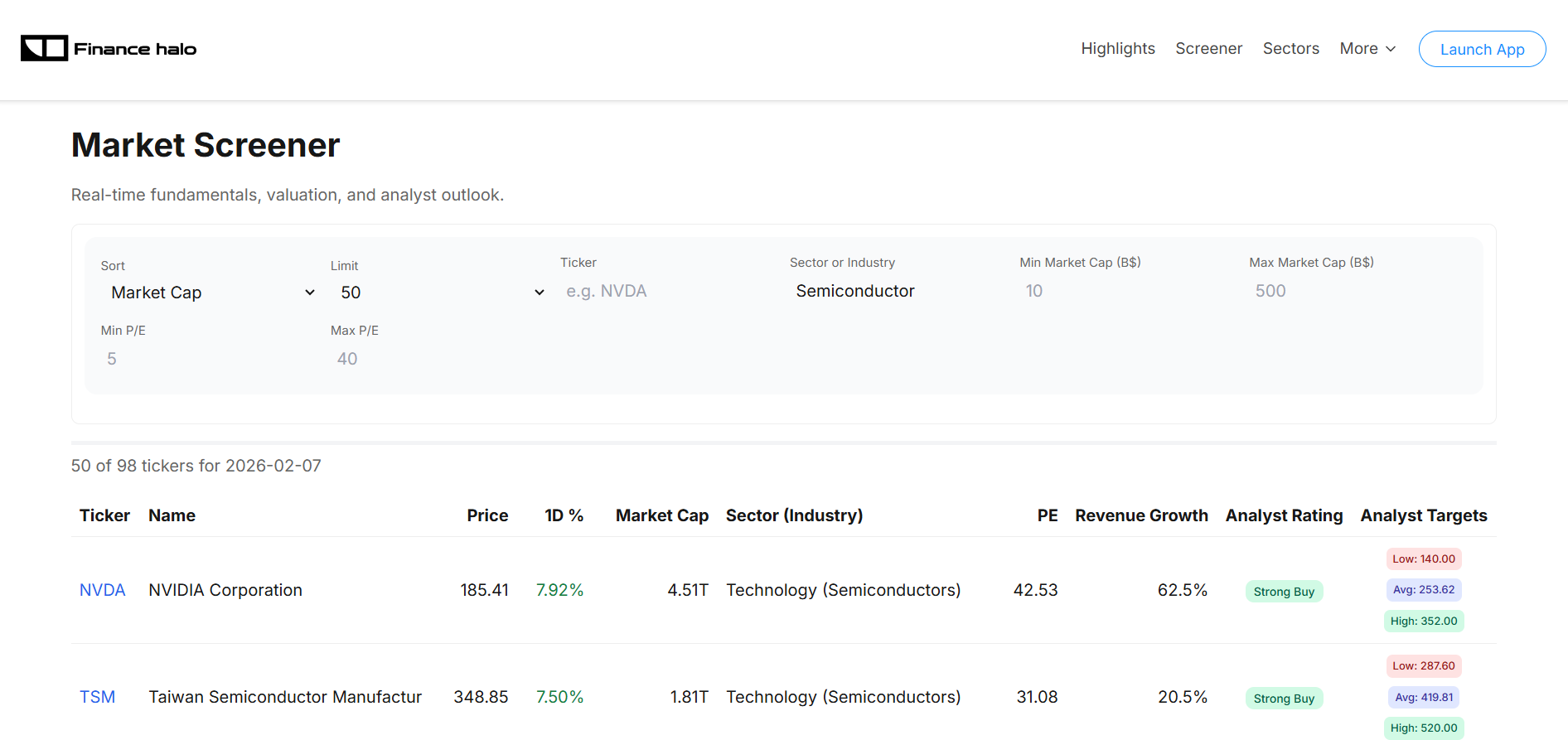
Task: Click NVDA 1D change 7.92%
Action: coord(559,590)
